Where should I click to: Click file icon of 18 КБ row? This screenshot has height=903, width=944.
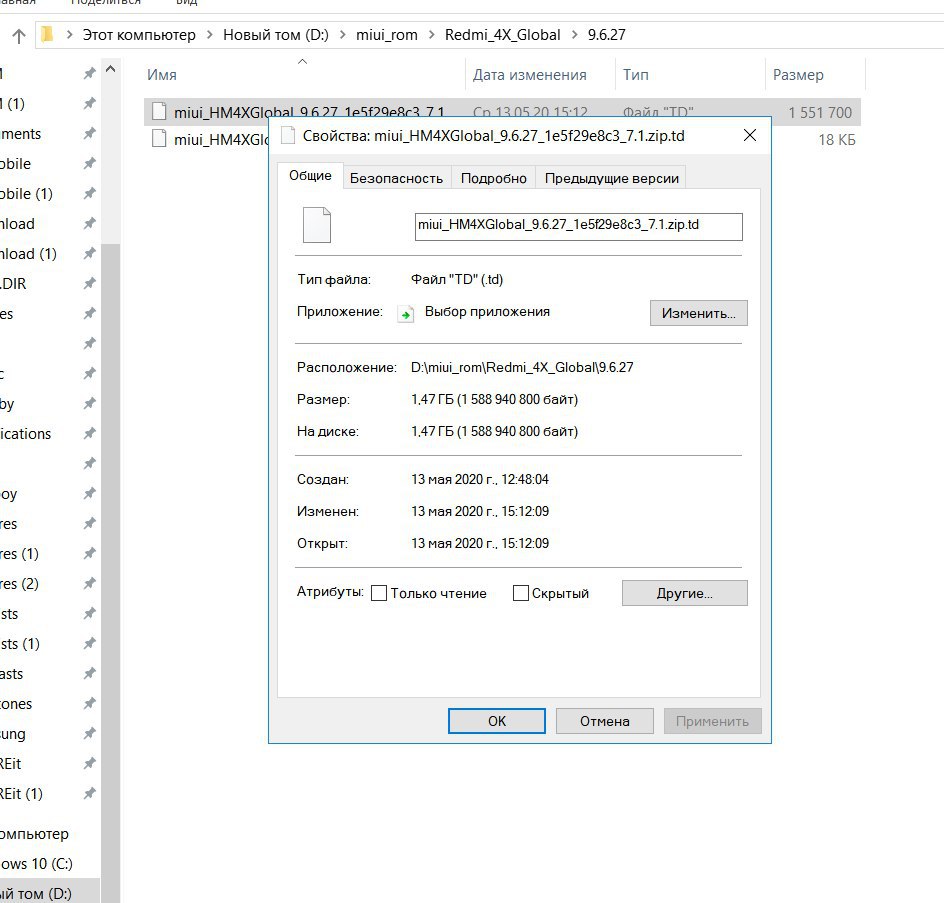(x=159, y=139)
